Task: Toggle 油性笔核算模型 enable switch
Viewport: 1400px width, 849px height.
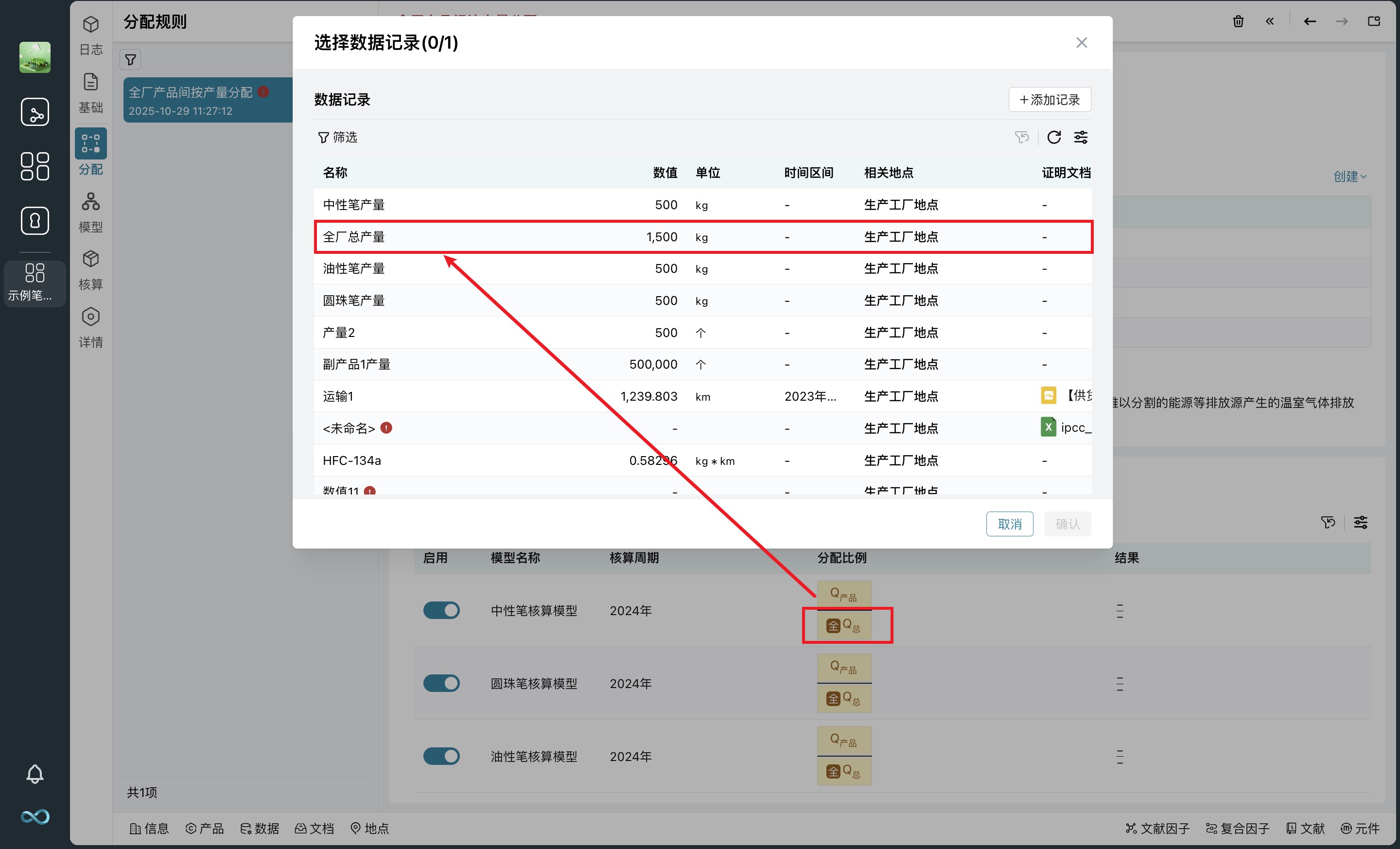Action: click(441, 757)
